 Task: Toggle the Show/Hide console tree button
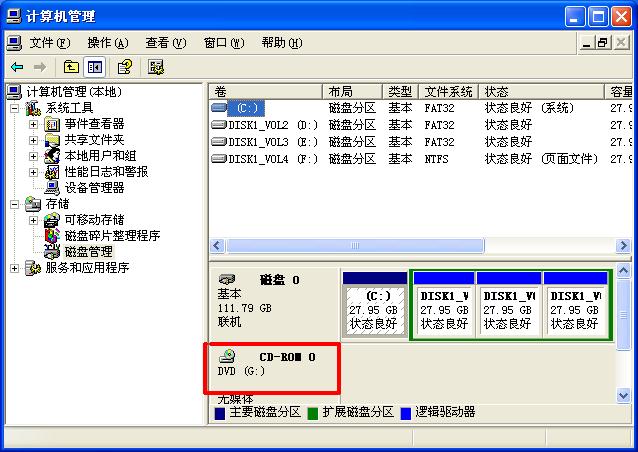click(94, 67)
